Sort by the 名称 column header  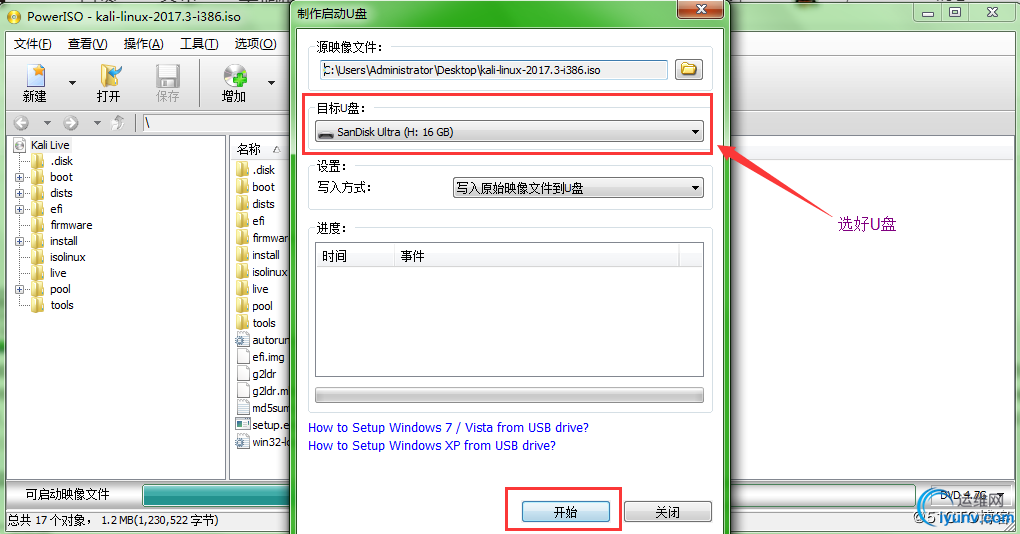click(x=259, y=149)
